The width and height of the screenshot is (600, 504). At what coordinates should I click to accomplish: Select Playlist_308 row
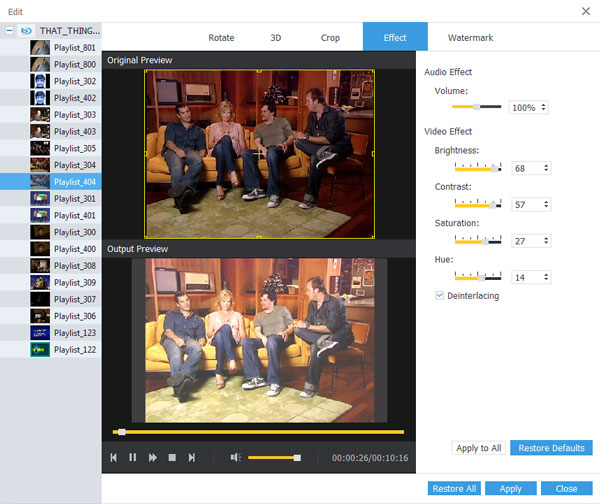pyautogui.click(x=51, y=266)
